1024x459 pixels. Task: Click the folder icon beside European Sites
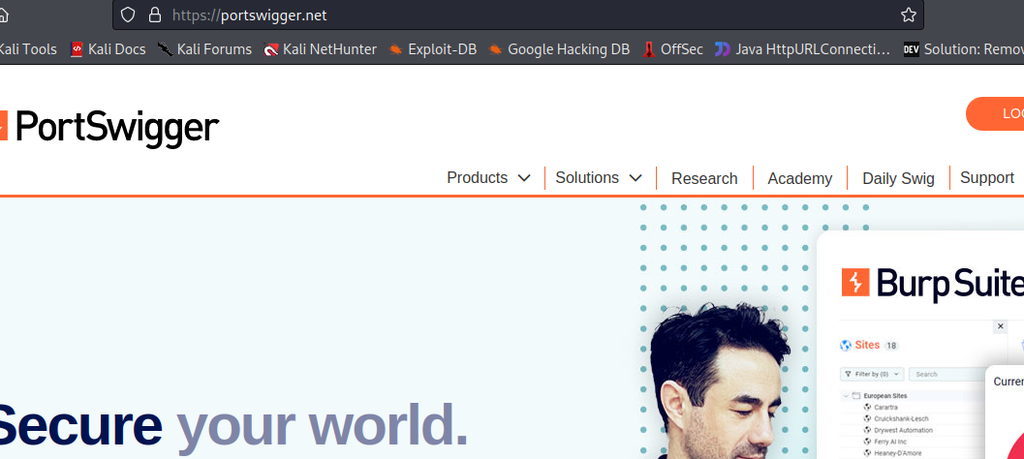(856, 396)
